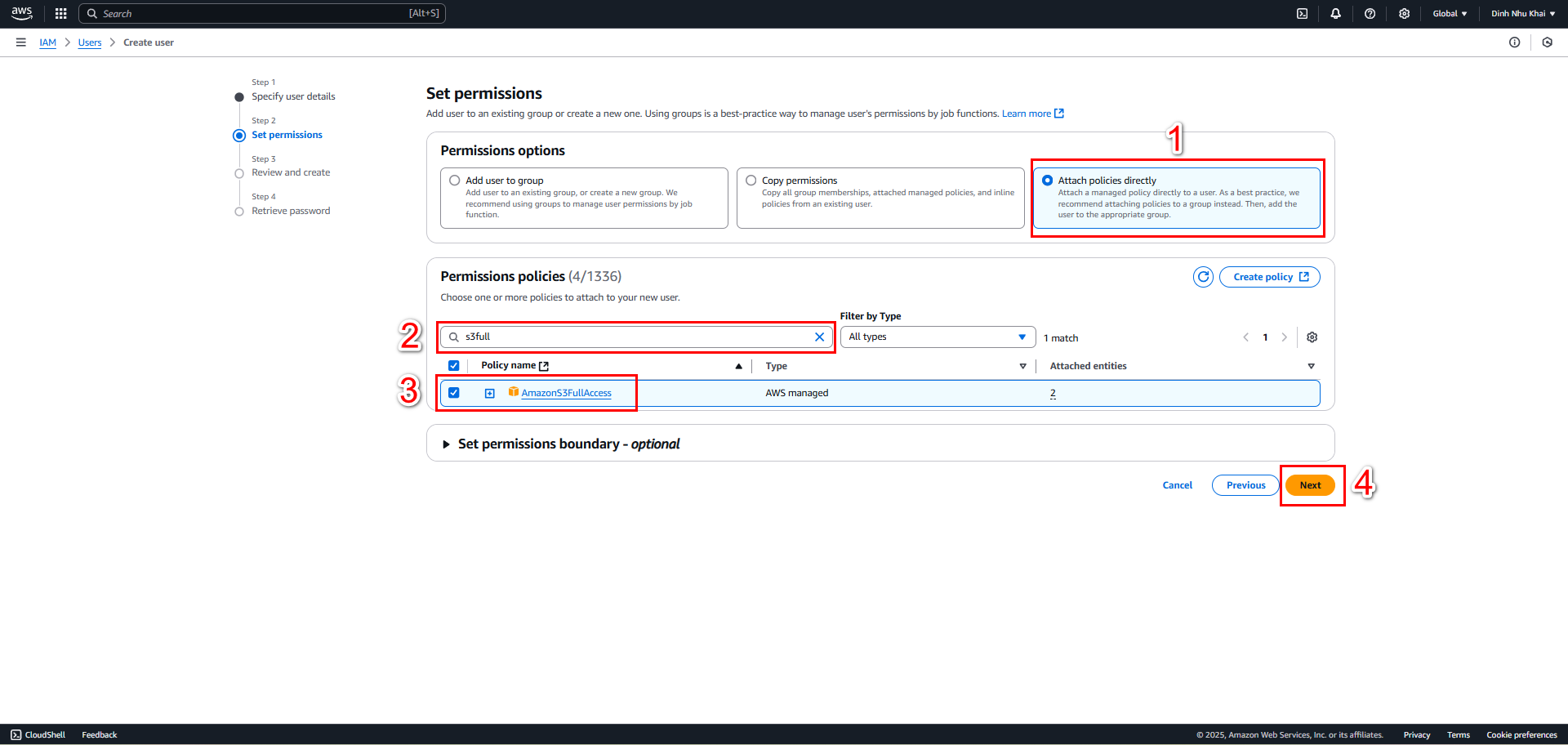
Task: Toggle the side navigation hamburger menu
Action: pyautogui.click(x=21, y=42)
